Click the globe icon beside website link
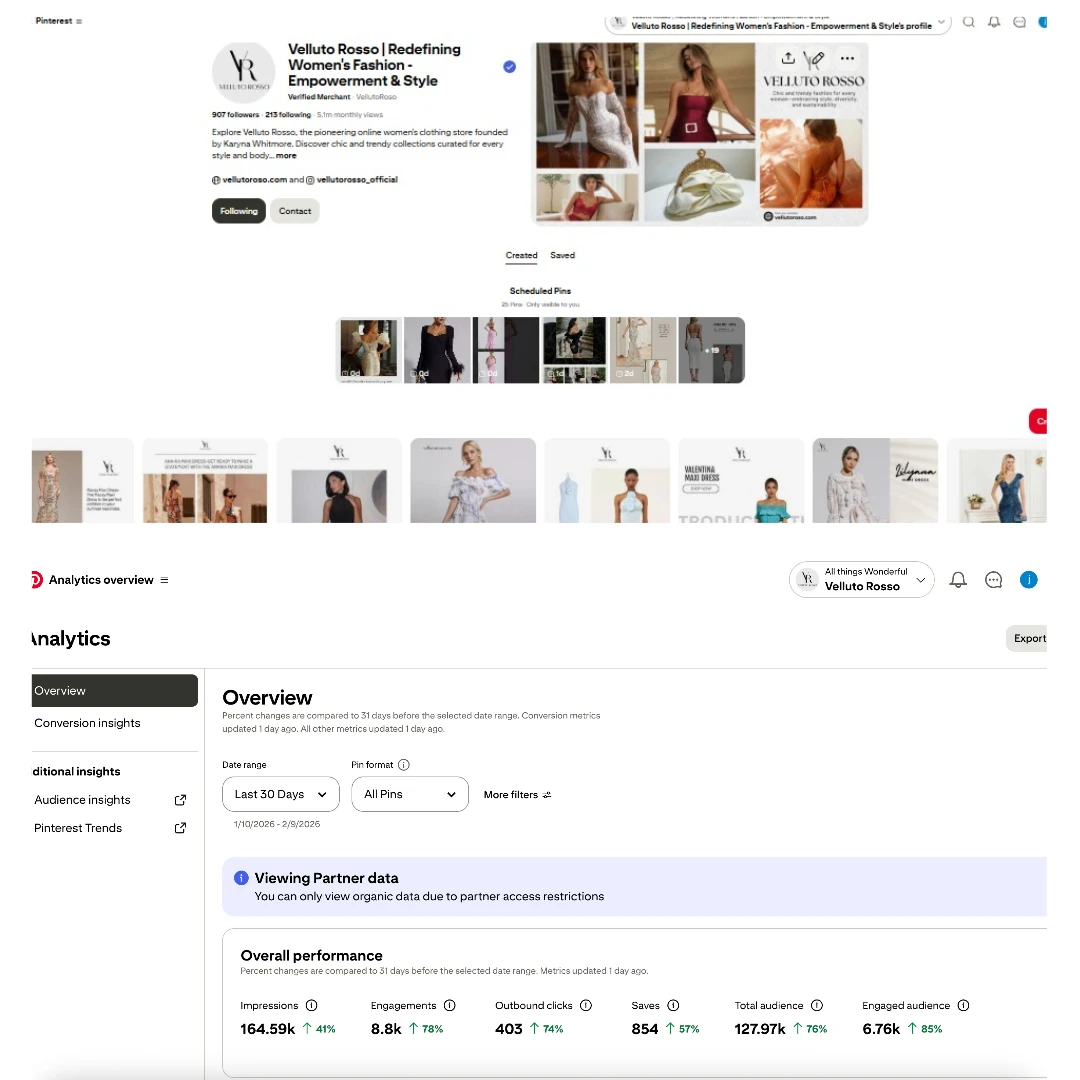Image resolution: width=1080 pixels, height=1080 pixels. point(216,180)
